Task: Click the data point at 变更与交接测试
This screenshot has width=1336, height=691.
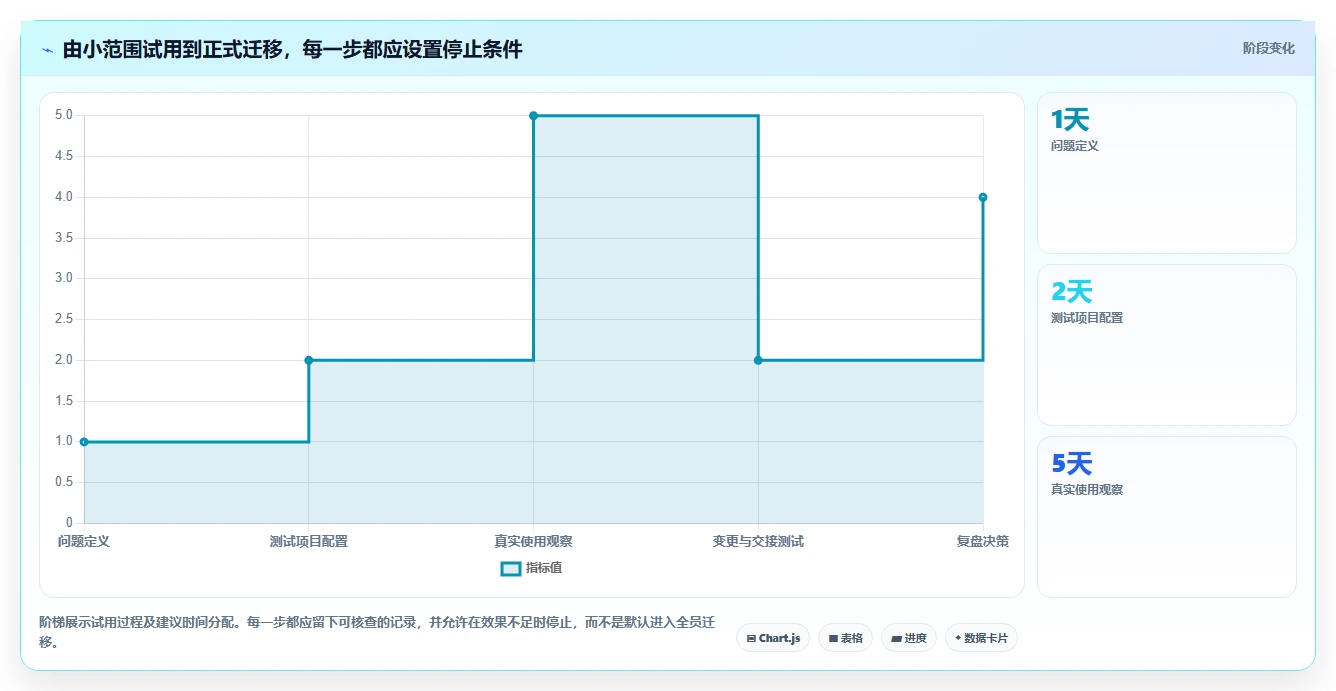Action: coord(758,360)
